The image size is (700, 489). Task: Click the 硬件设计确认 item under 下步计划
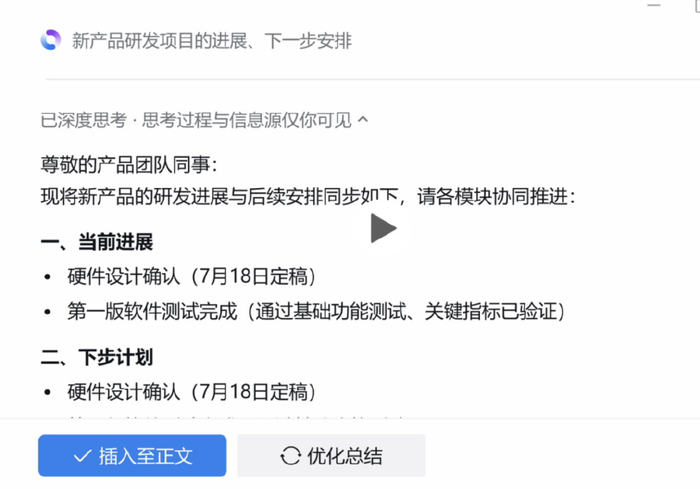(x=192, y=392)
